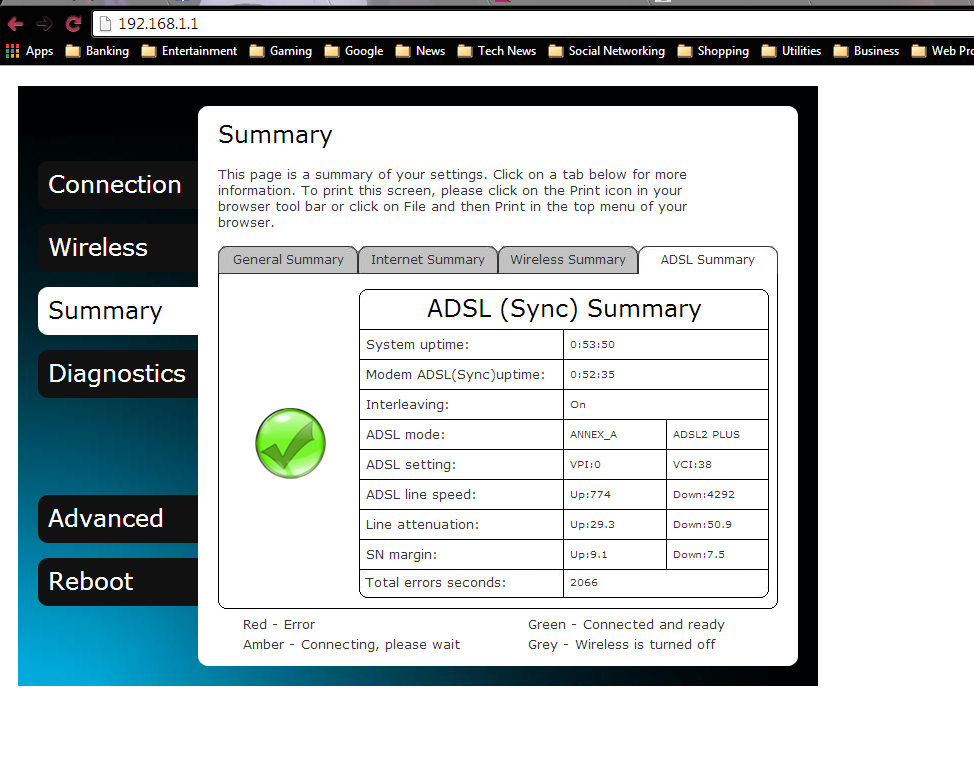The image size is (974, 778).
Task: Click the Reboot sidebar button
Action: (91, 582)
